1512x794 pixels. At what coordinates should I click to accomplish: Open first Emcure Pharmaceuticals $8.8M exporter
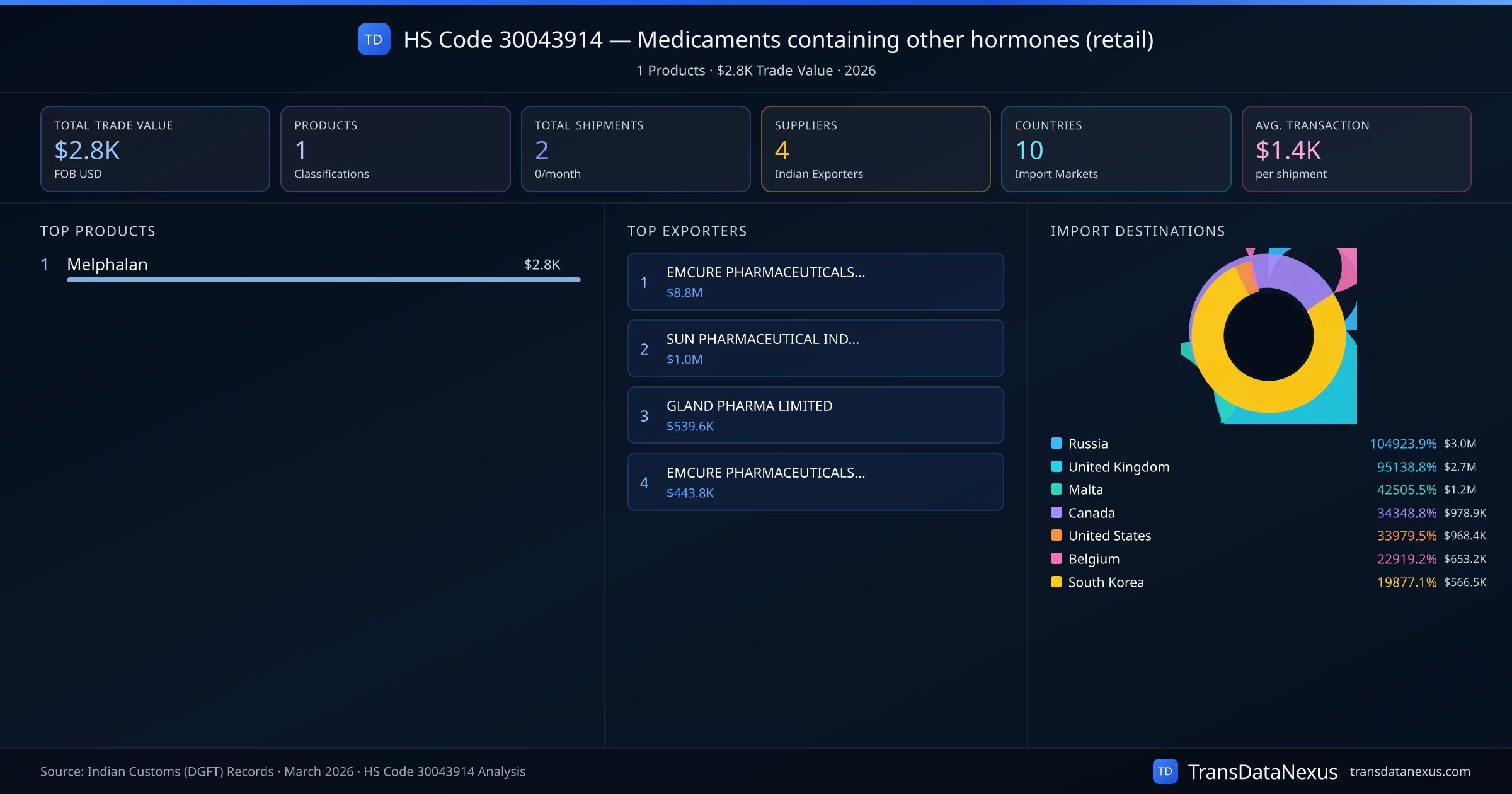815,282
